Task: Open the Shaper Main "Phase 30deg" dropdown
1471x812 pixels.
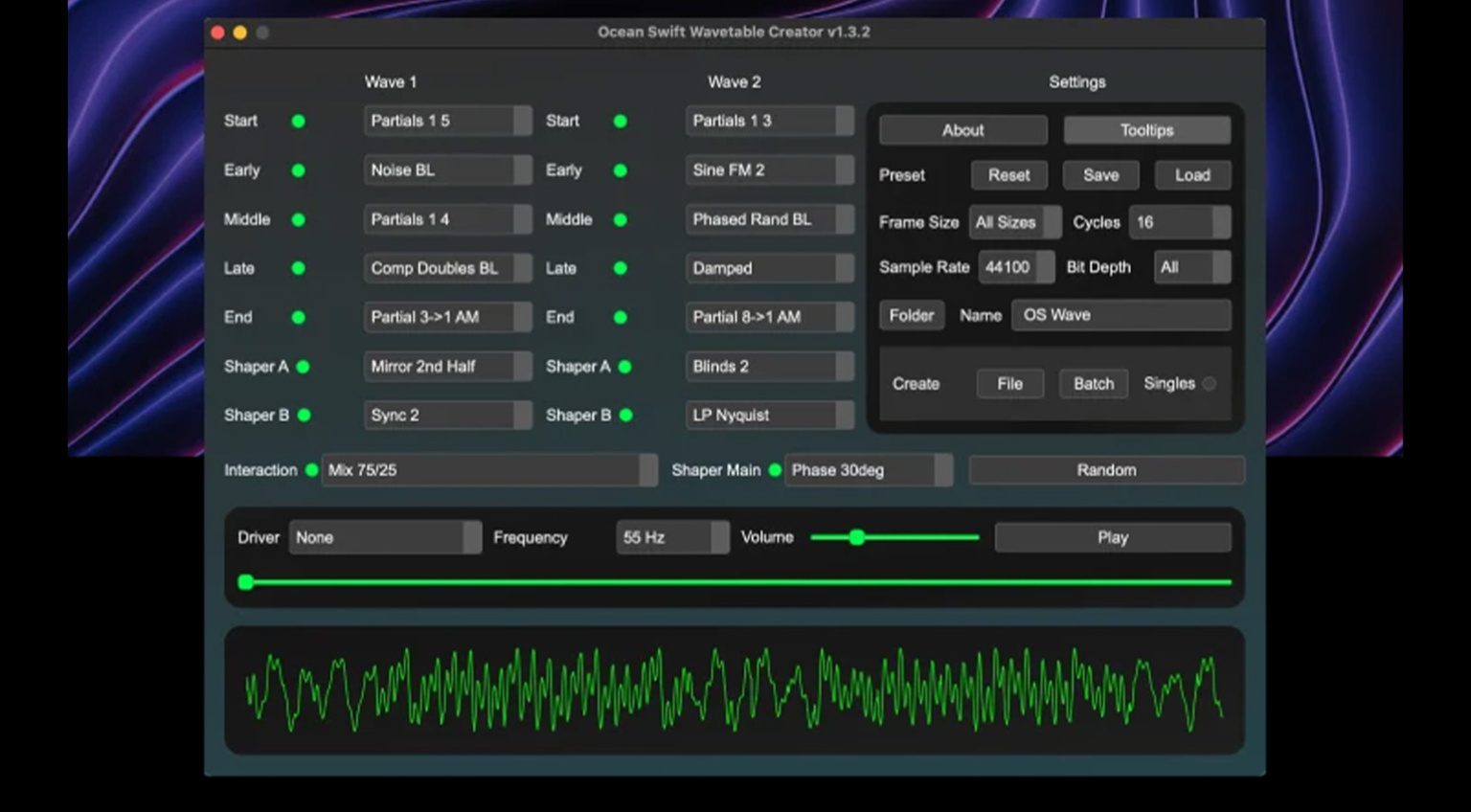Action: pos(867,470)
